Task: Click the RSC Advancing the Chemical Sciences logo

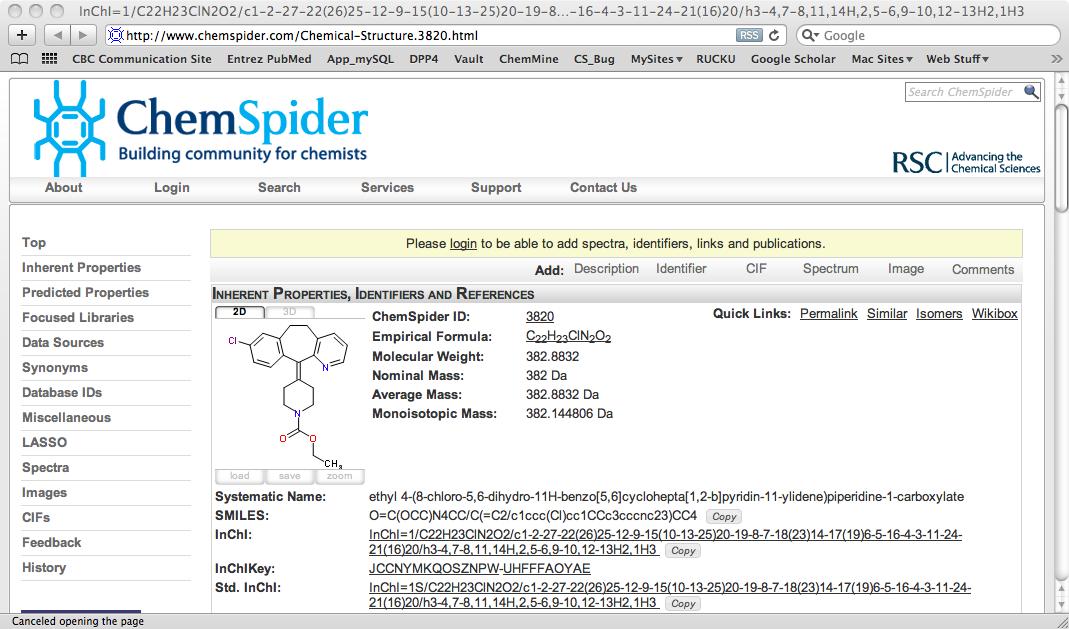Action: coord(966,162)
